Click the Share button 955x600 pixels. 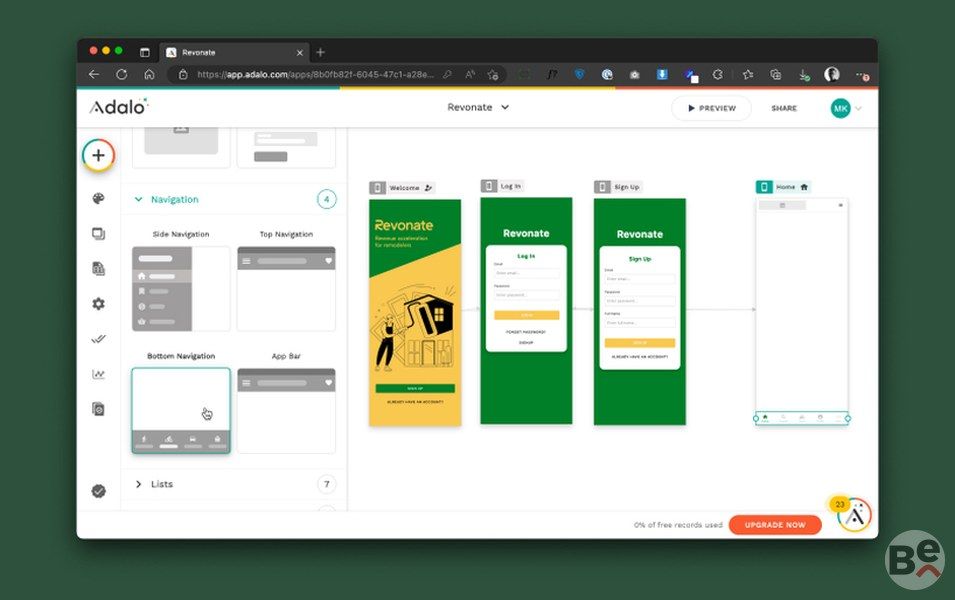784,108
